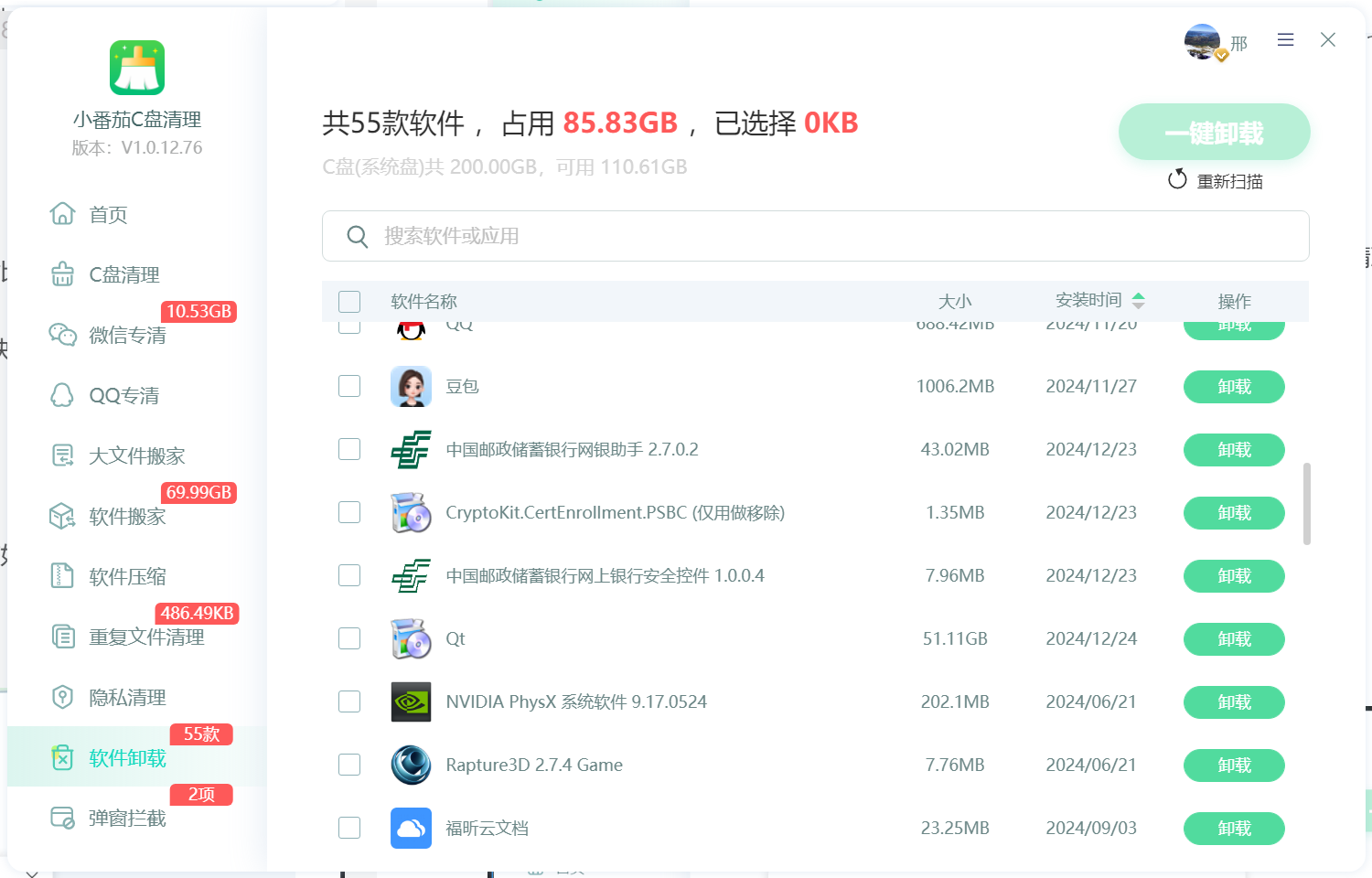This screenshot has width=1372, height=878.
Task: Sort by 安装时间 using the arrow toggle
Action: point(1138,300)
